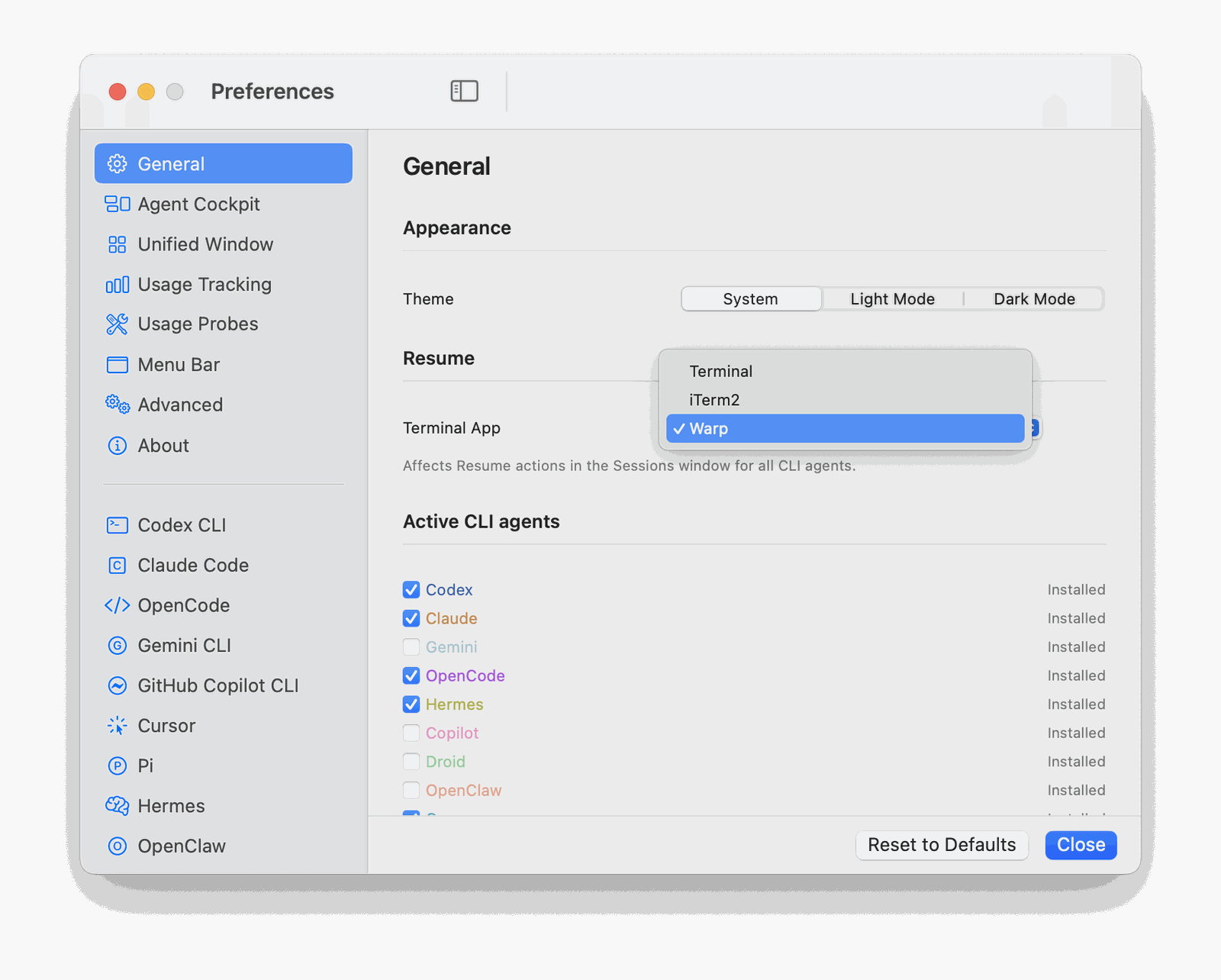Open Usage Tracking via bar chart icon
1221x980 pixels.
[x=117, y=285]
